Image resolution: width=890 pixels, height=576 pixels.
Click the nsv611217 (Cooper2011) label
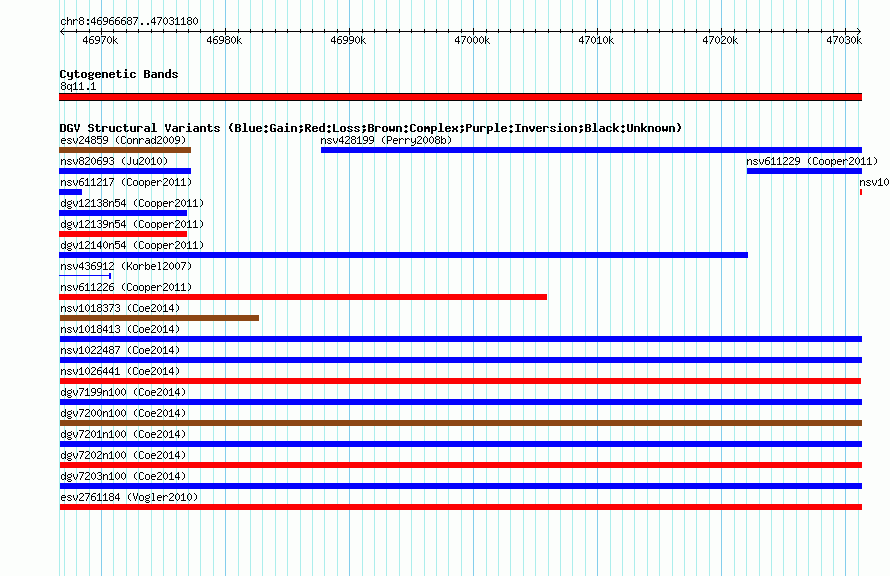[126, 182]
